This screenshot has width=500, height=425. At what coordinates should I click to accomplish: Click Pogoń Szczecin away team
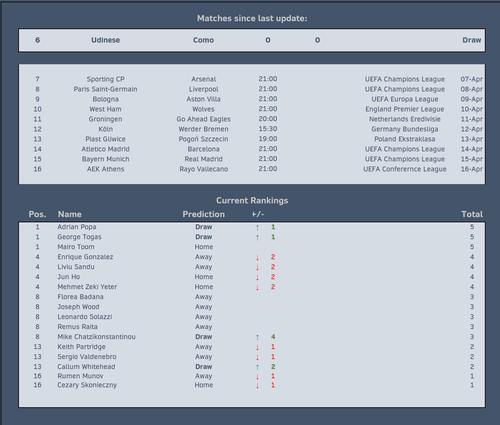203,139
